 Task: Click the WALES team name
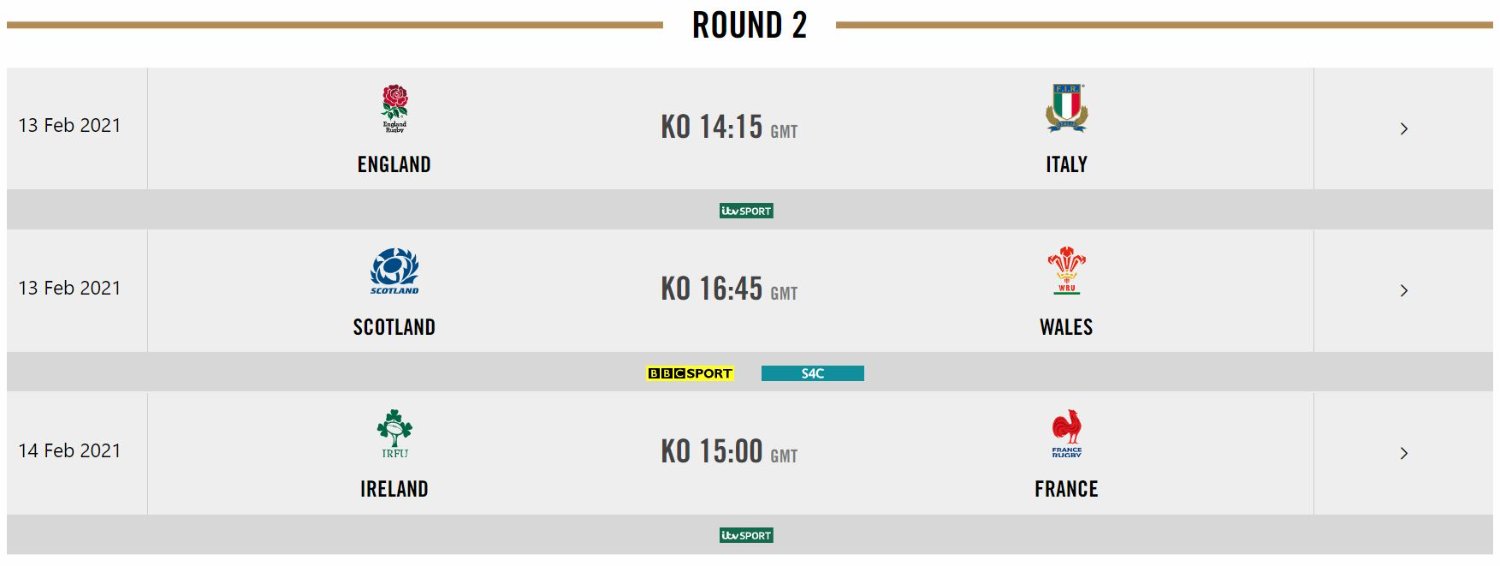pyautogui.click(x=1066, y=327)
